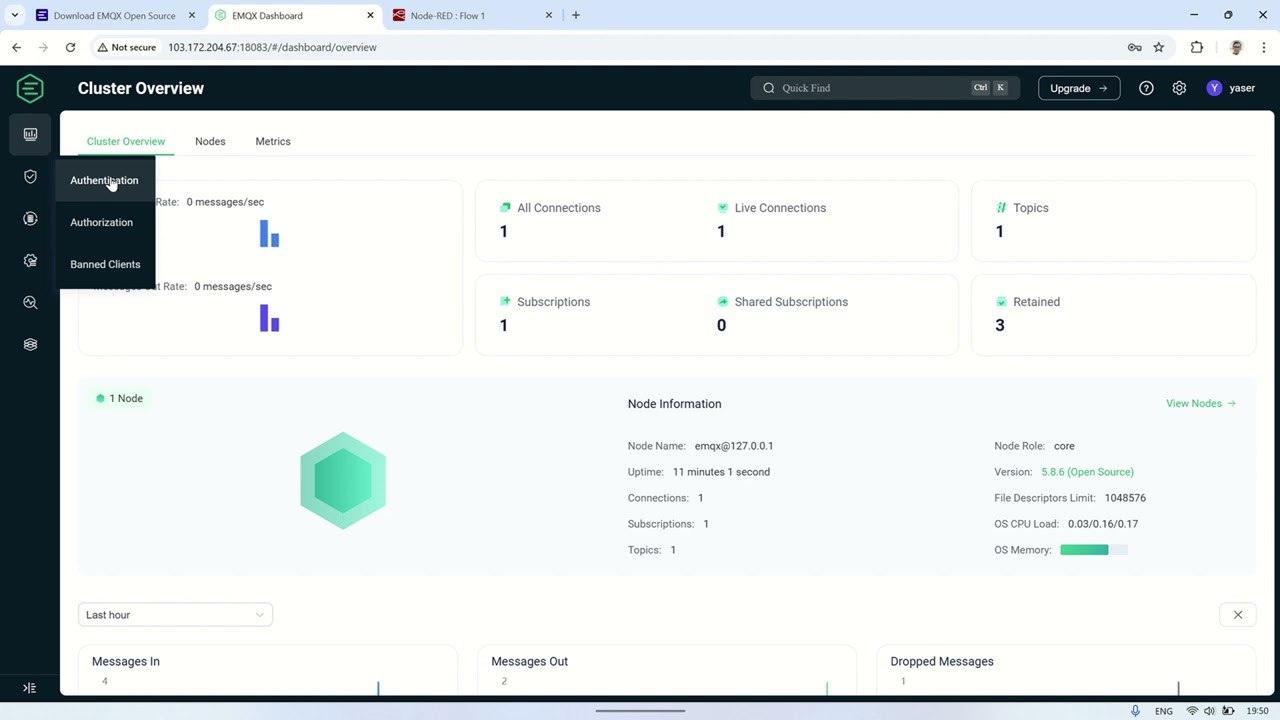Open dashboard settings gear icon
Viewport: 1280px width, 720px height.
pyautogui.click(x=1179, y=88)
